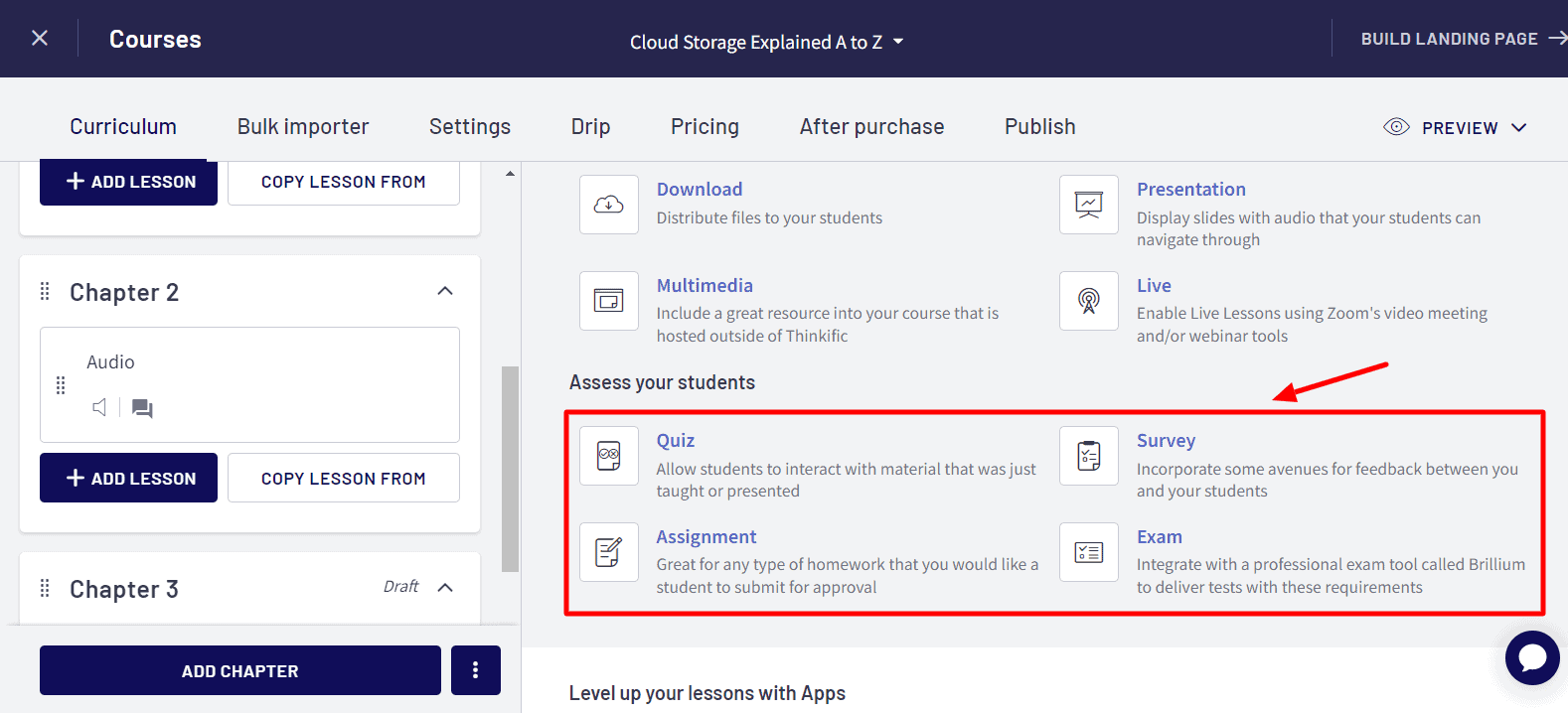Image resolution: width=1568 pixels, height=713 pixels.
Task: Click the discussion icon on Audio lesson
Action: coord(142,408)
